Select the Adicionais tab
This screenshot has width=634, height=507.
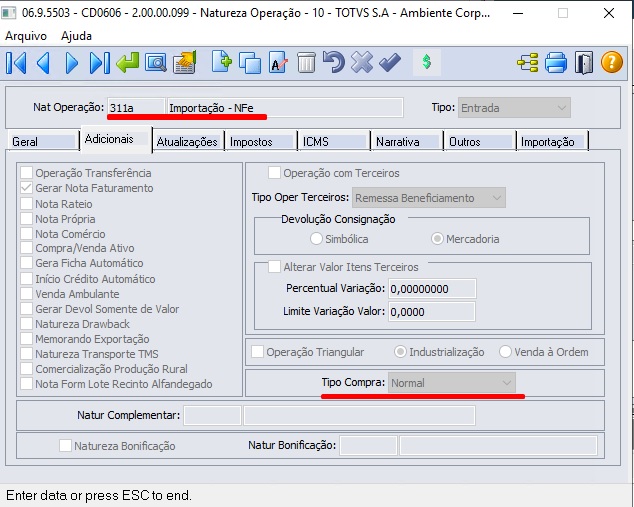[116, 139]
